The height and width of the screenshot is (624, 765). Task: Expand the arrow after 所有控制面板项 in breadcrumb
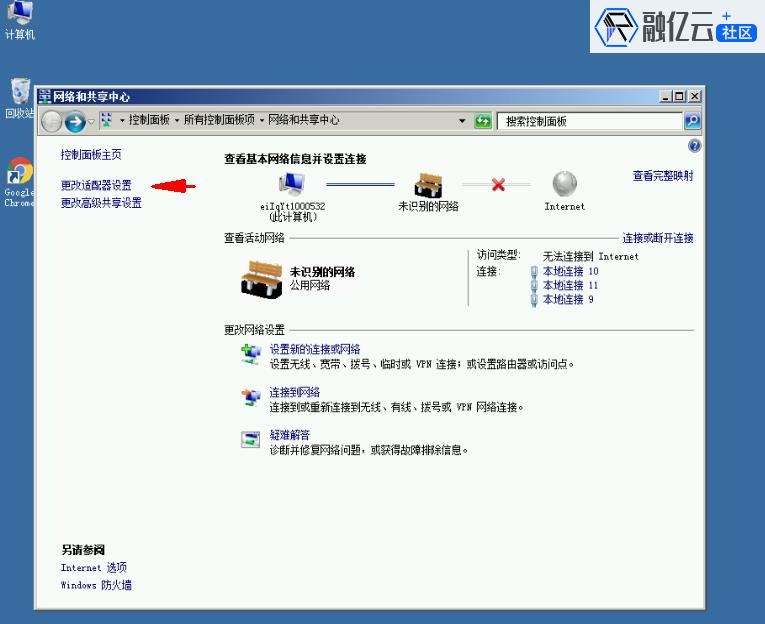(262, 120)
